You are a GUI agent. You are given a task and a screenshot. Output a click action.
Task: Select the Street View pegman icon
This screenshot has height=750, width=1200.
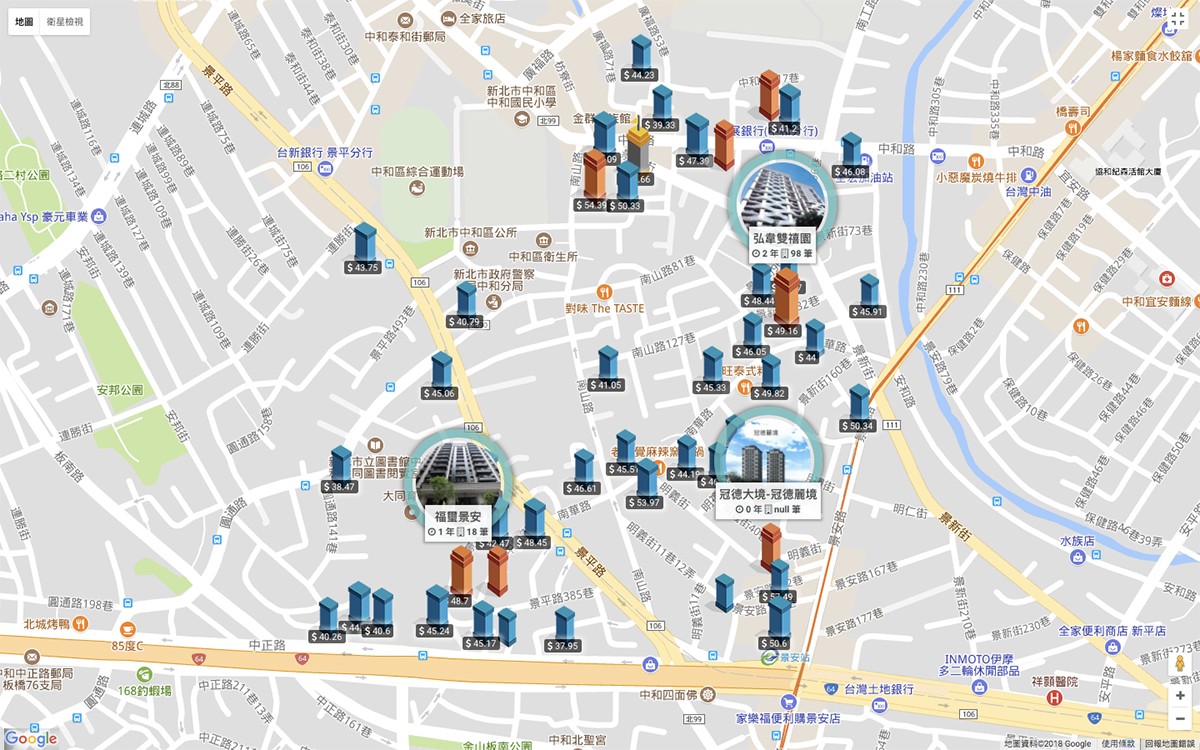[x=1180, y=664]
